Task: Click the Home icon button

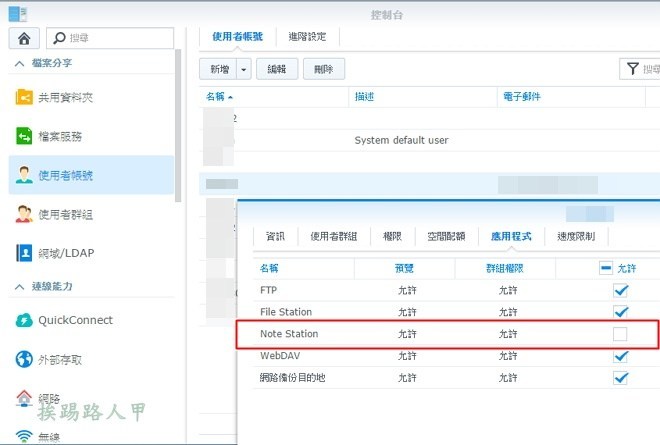Action: (x=24, y=38)
